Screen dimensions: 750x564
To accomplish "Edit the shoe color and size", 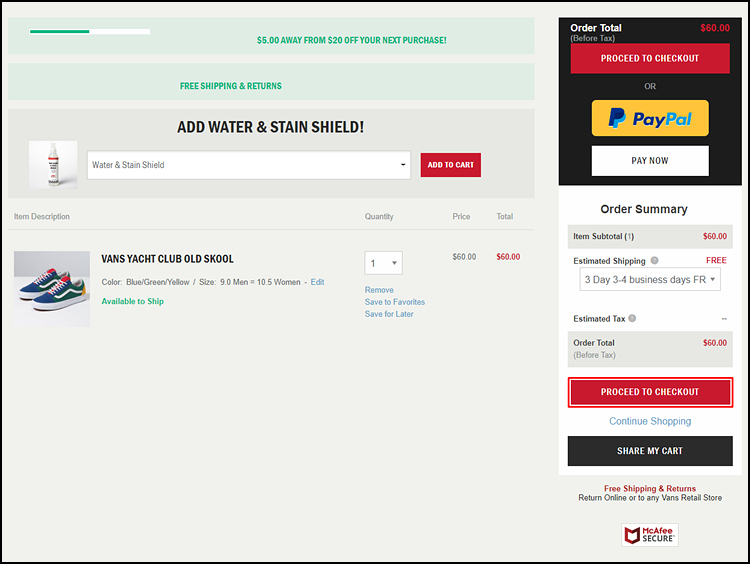I will click(317, 282).
